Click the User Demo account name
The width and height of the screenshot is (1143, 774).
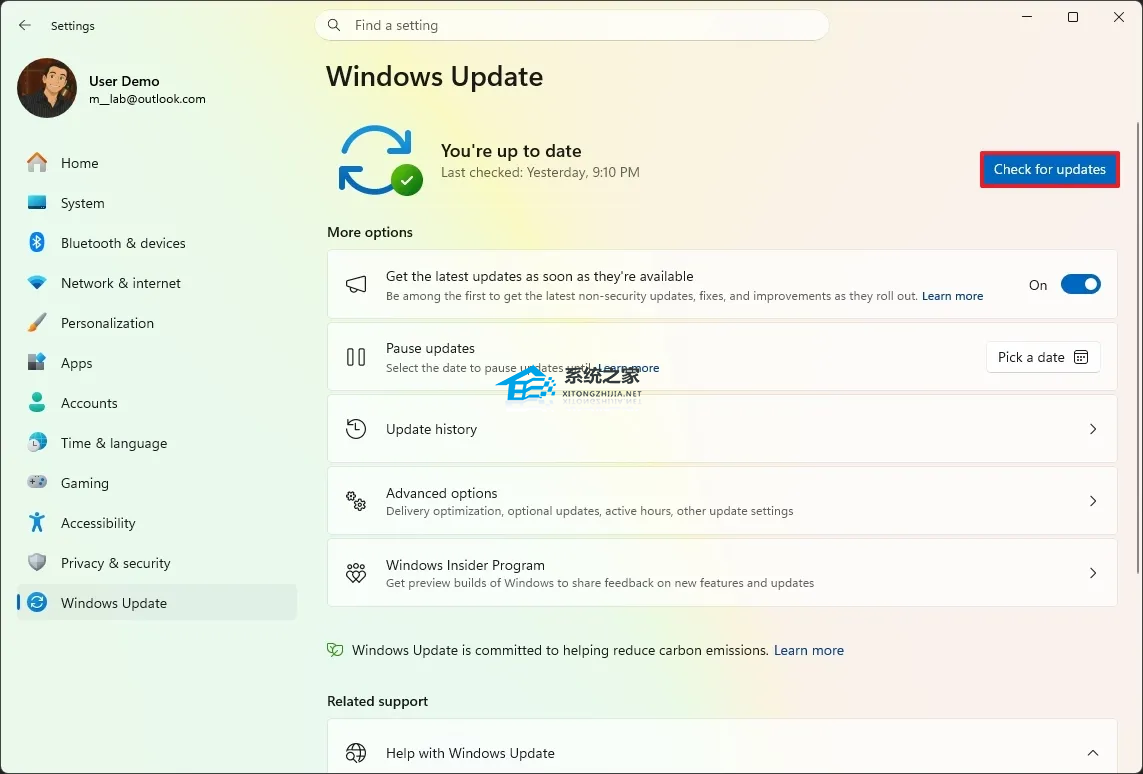pyautogui.click(x=124, y=81)
